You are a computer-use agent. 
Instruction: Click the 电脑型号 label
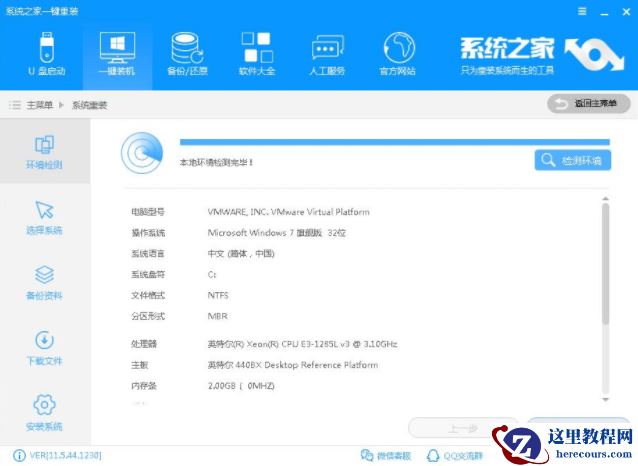(x=148, y=212)
